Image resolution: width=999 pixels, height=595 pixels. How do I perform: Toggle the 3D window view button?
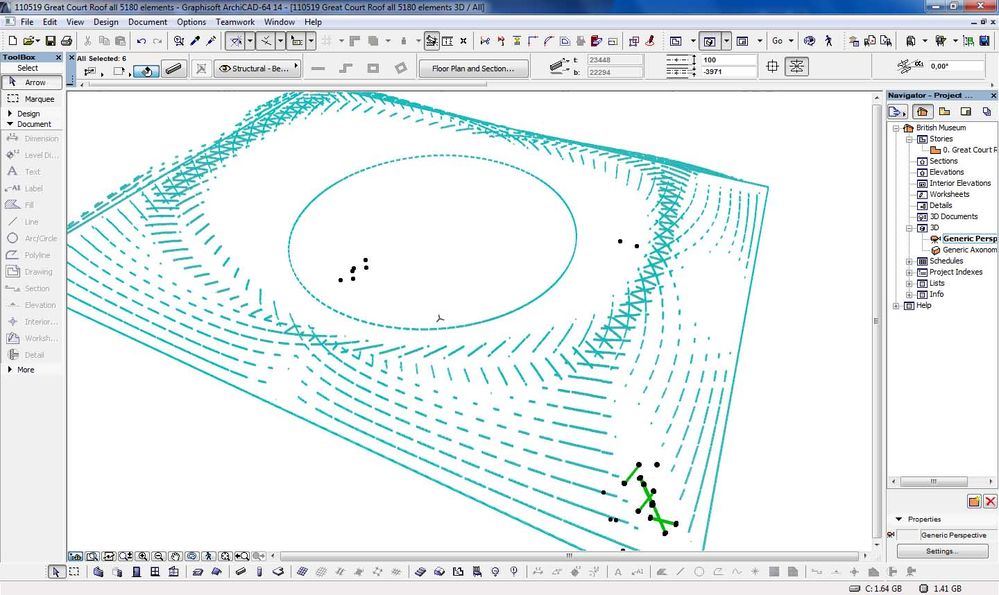(709, 41)
